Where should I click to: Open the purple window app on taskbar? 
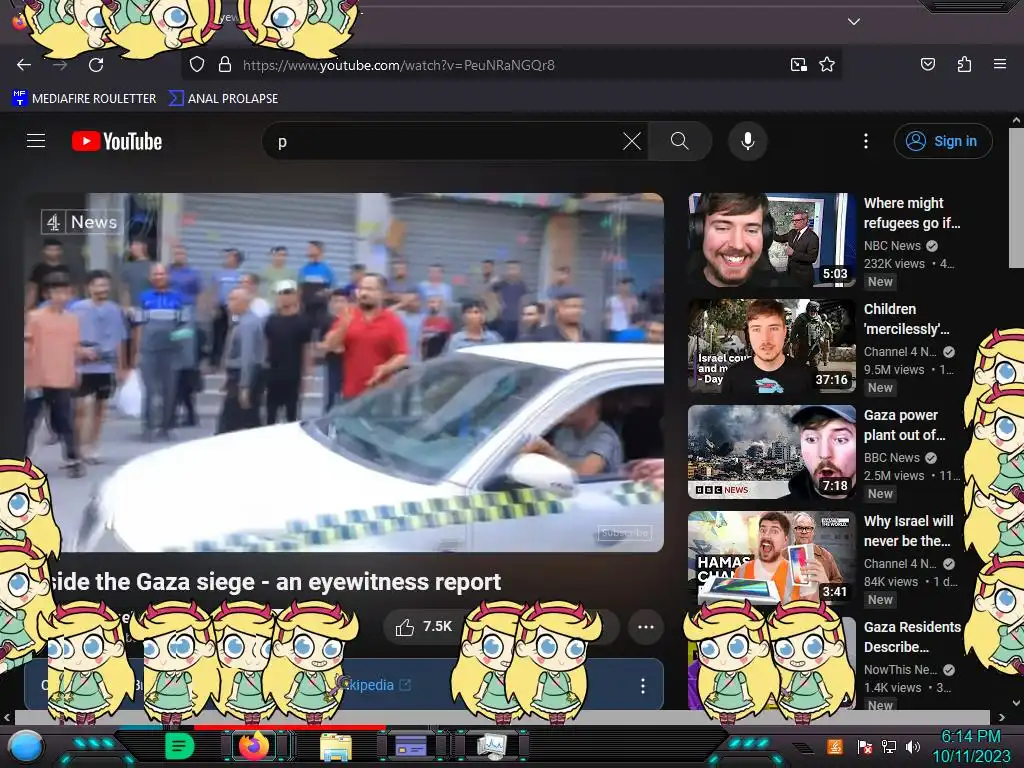point(411,746)
